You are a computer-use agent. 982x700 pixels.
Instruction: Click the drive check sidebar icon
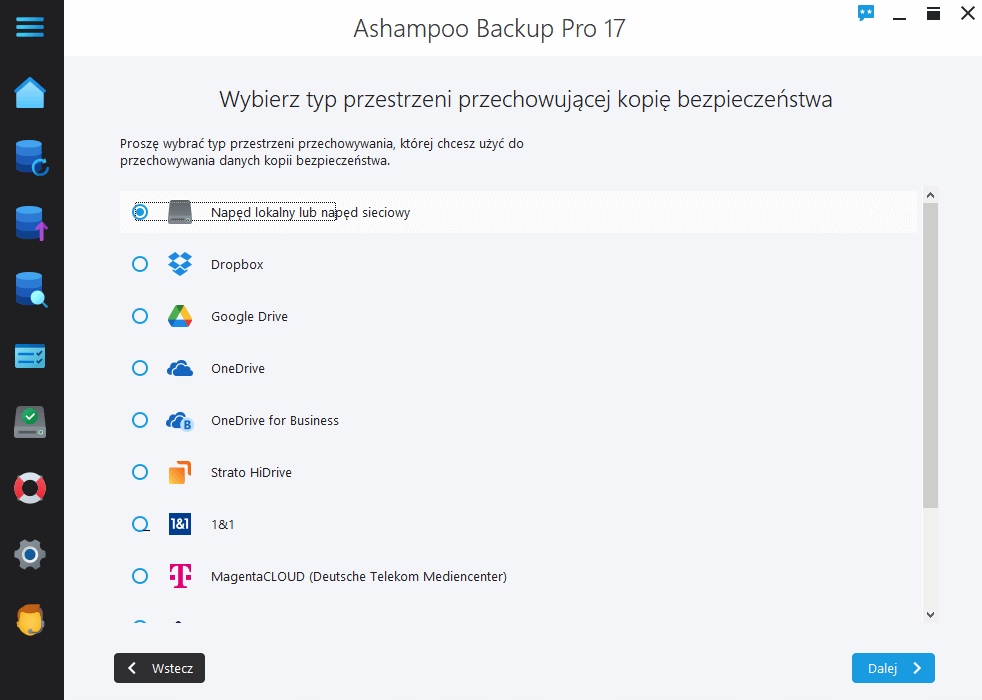click(30, 422)
